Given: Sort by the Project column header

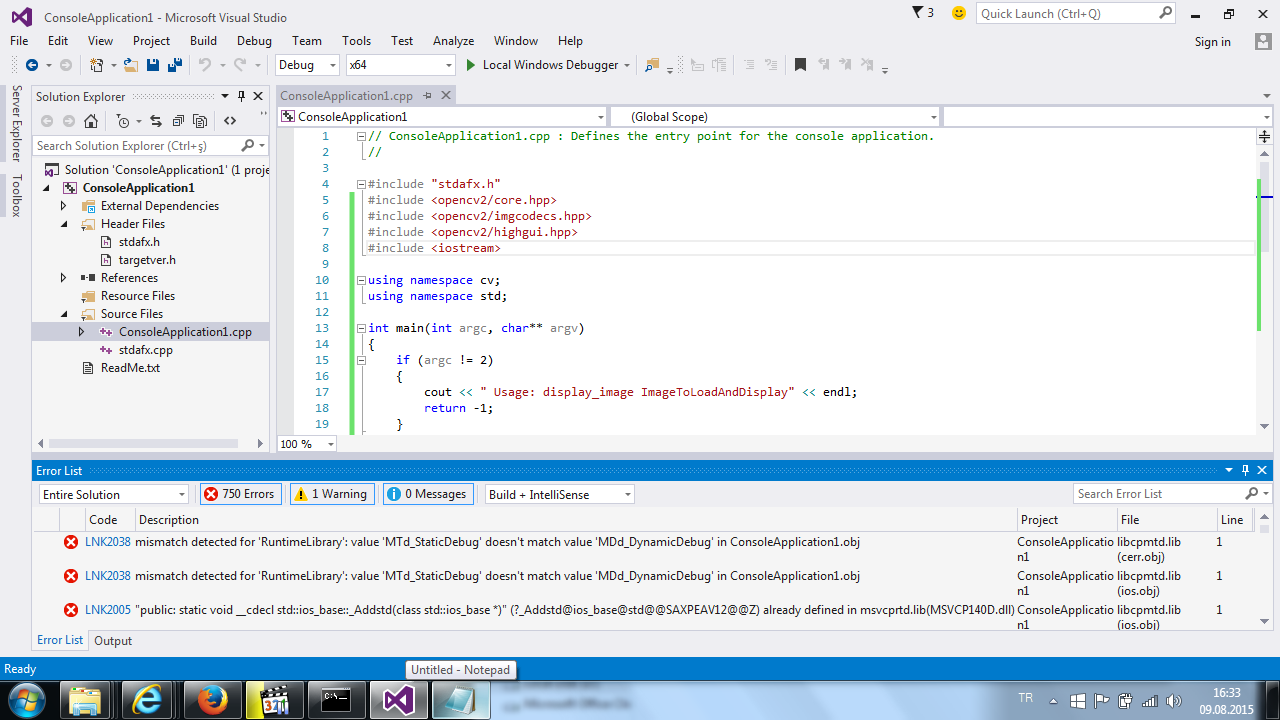Looking at the screenshot, I should pos(1066,520).
